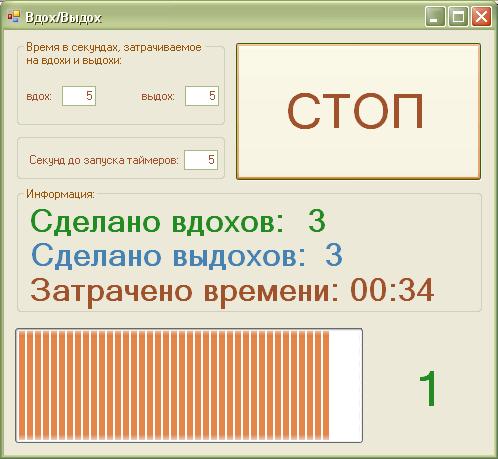
Task: Click the green countdown number 1
Action: 427,388
